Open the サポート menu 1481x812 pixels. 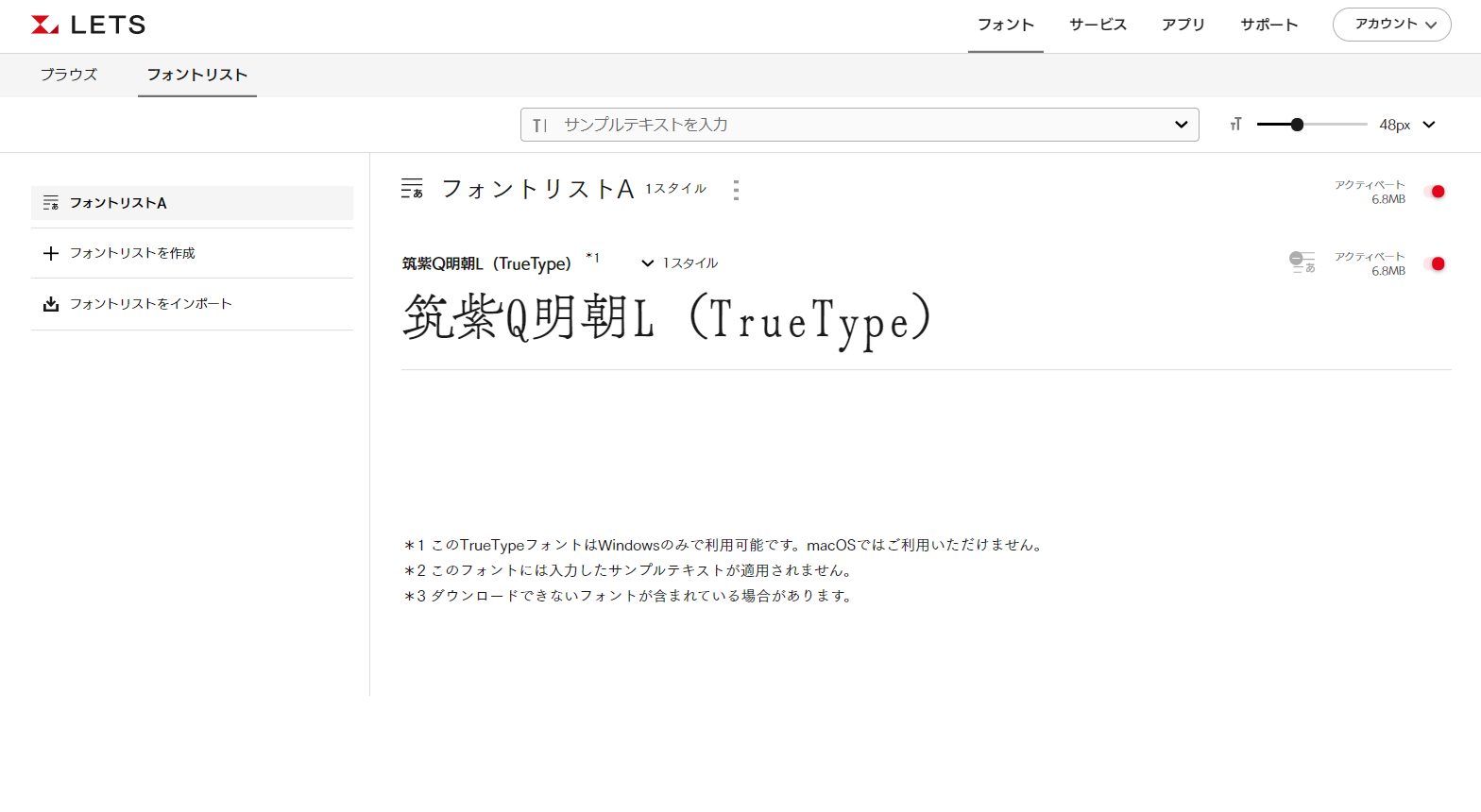coord(1269,25)
